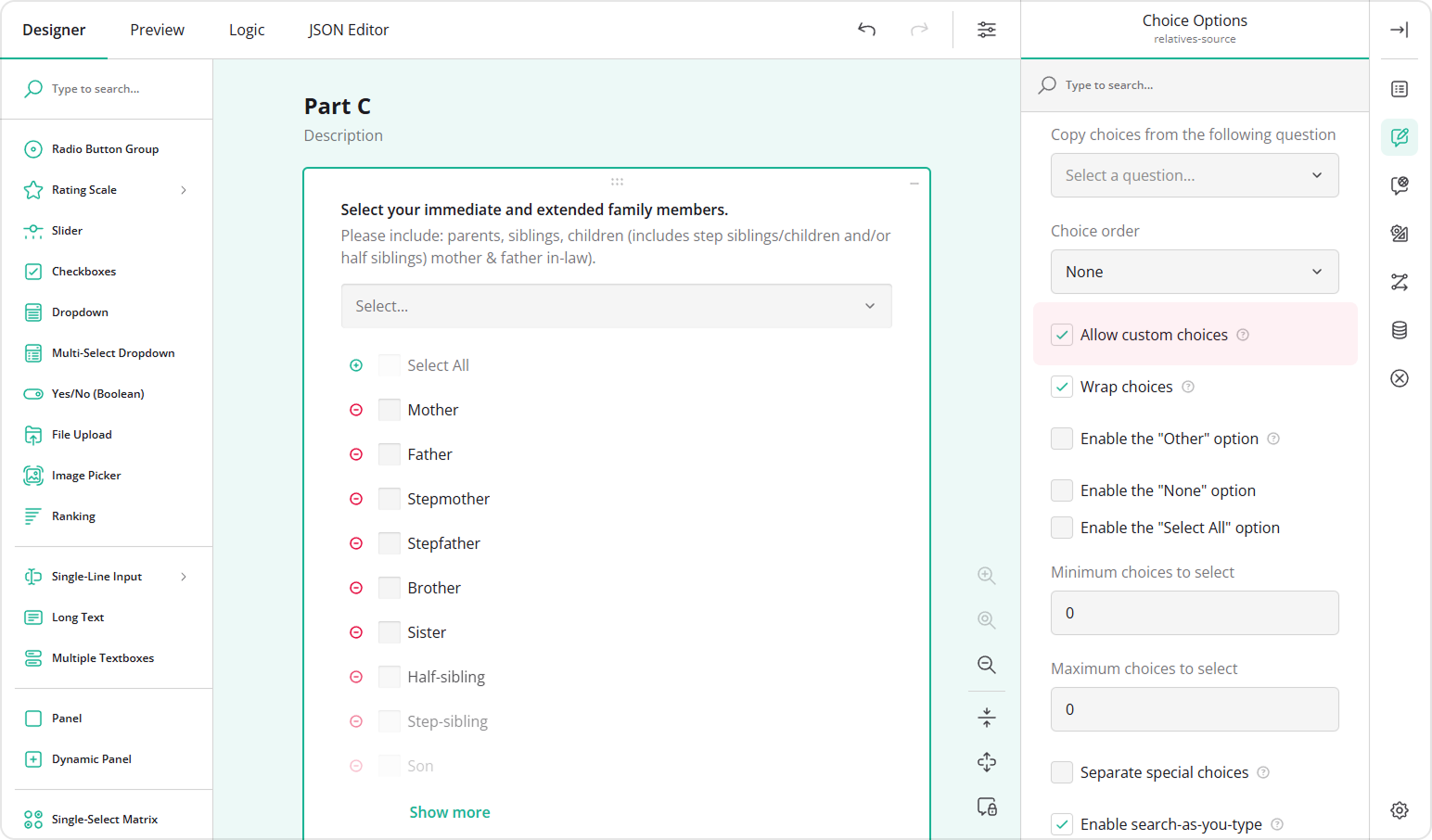Image resolution: width=1432 pixels, height=840 pixels.
Task: Open the Select a question dropdown
Action: 1195,175
